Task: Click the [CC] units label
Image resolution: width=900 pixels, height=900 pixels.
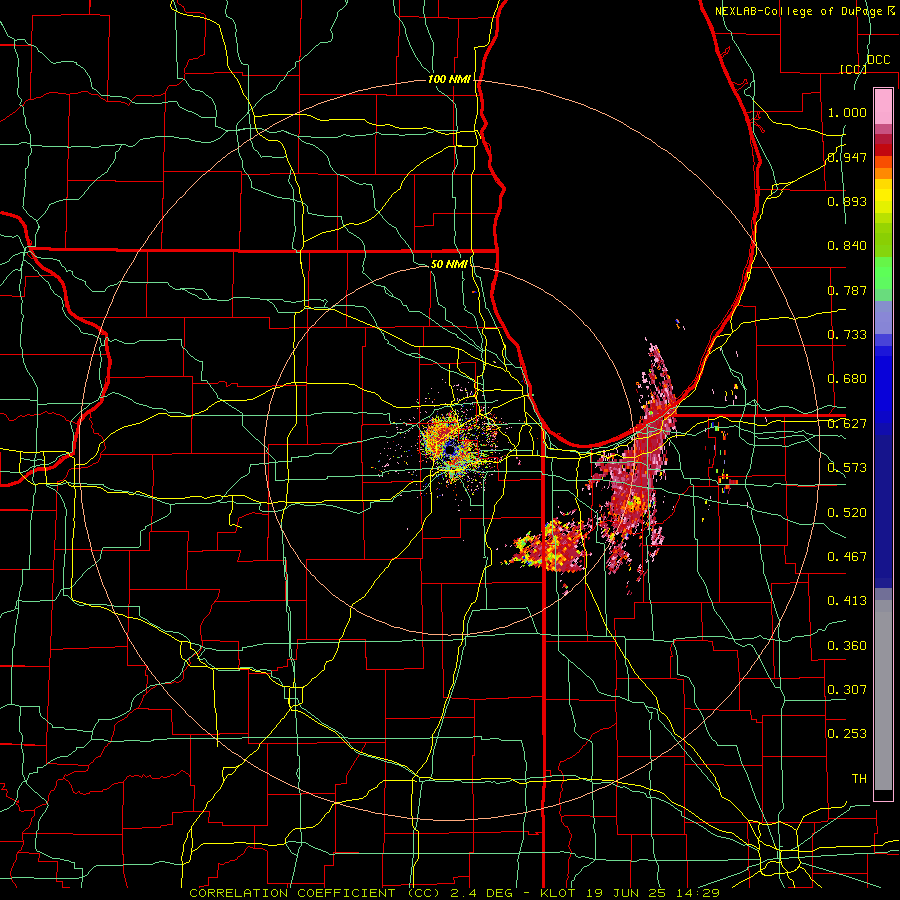Action: pos(853,69)
